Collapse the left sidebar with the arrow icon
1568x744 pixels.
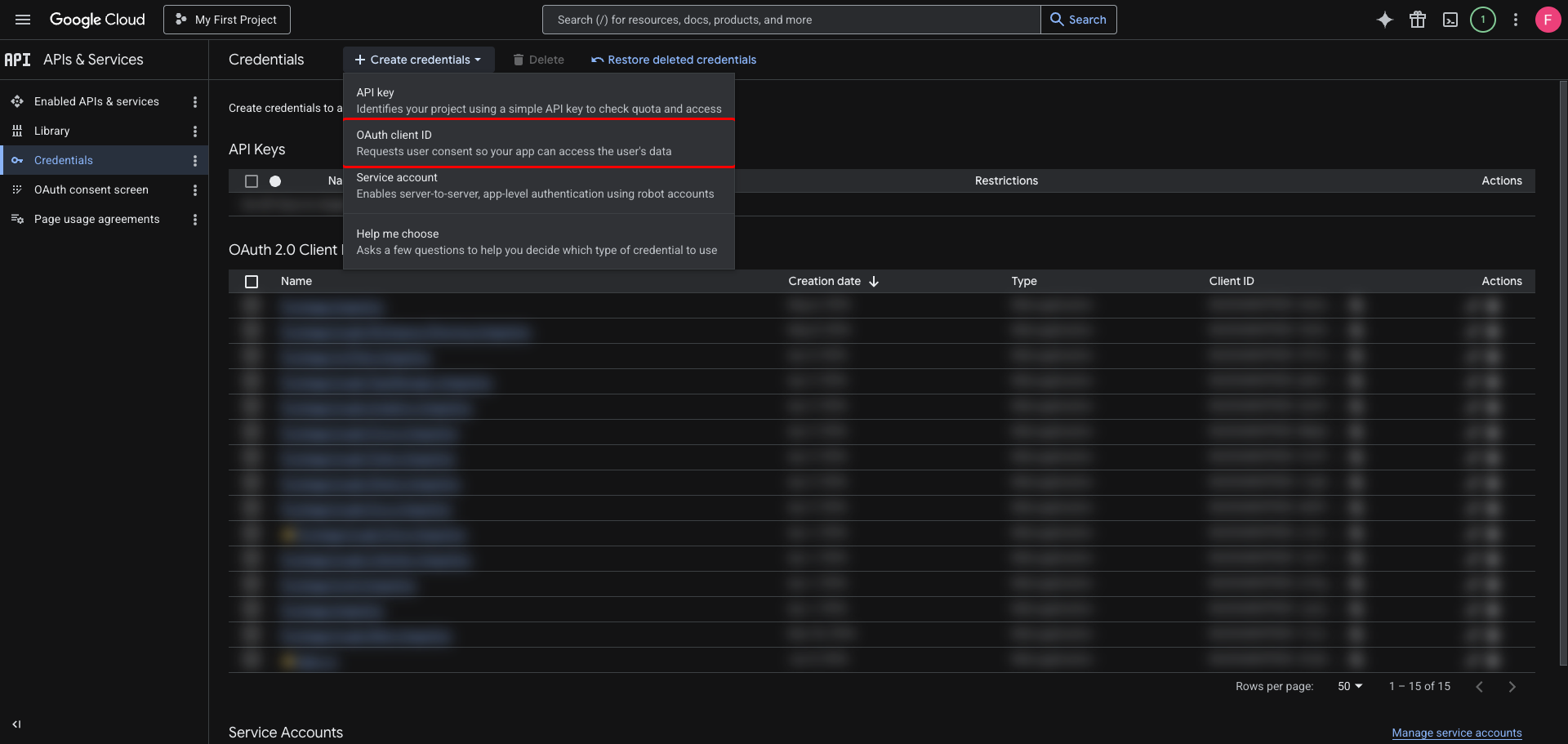[16, 724]
